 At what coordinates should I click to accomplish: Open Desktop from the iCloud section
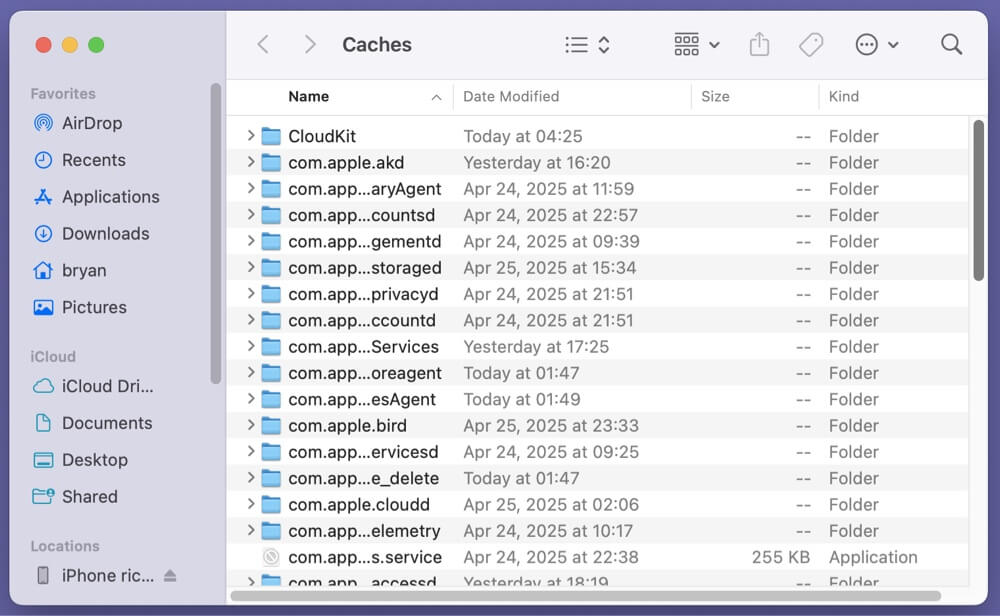[x=94, y=459]
